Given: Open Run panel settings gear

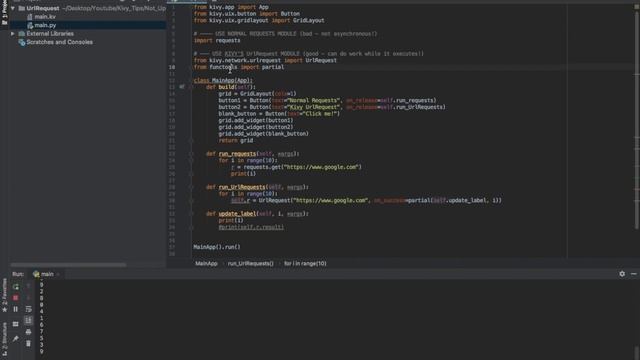Looking at the screenshot, I should 622,274.
